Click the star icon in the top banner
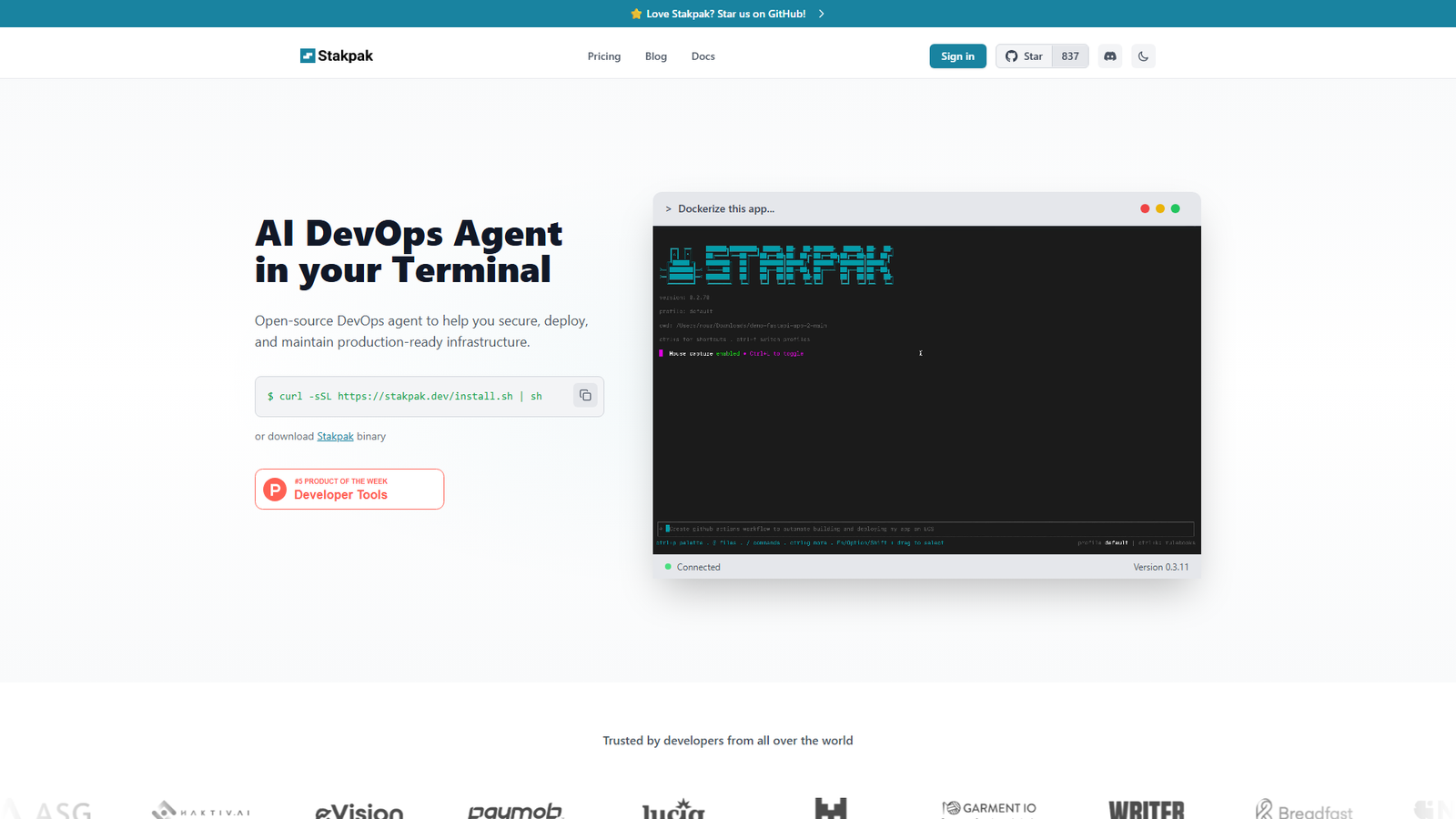The height and width of the screenshot is (819, 1456). coord(635,14)
